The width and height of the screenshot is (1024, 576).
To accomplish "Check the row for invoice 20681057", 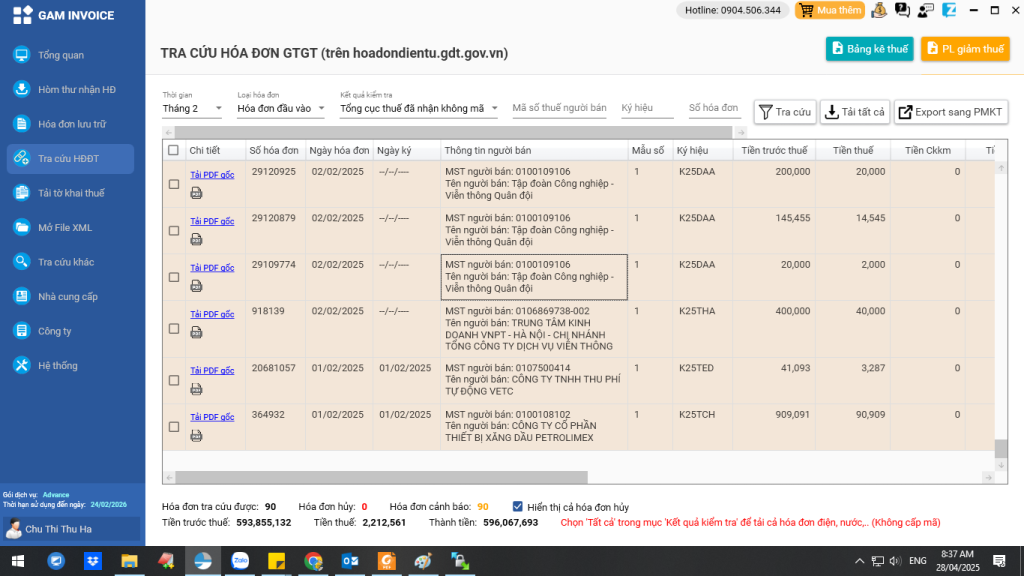I will (174, 380).
